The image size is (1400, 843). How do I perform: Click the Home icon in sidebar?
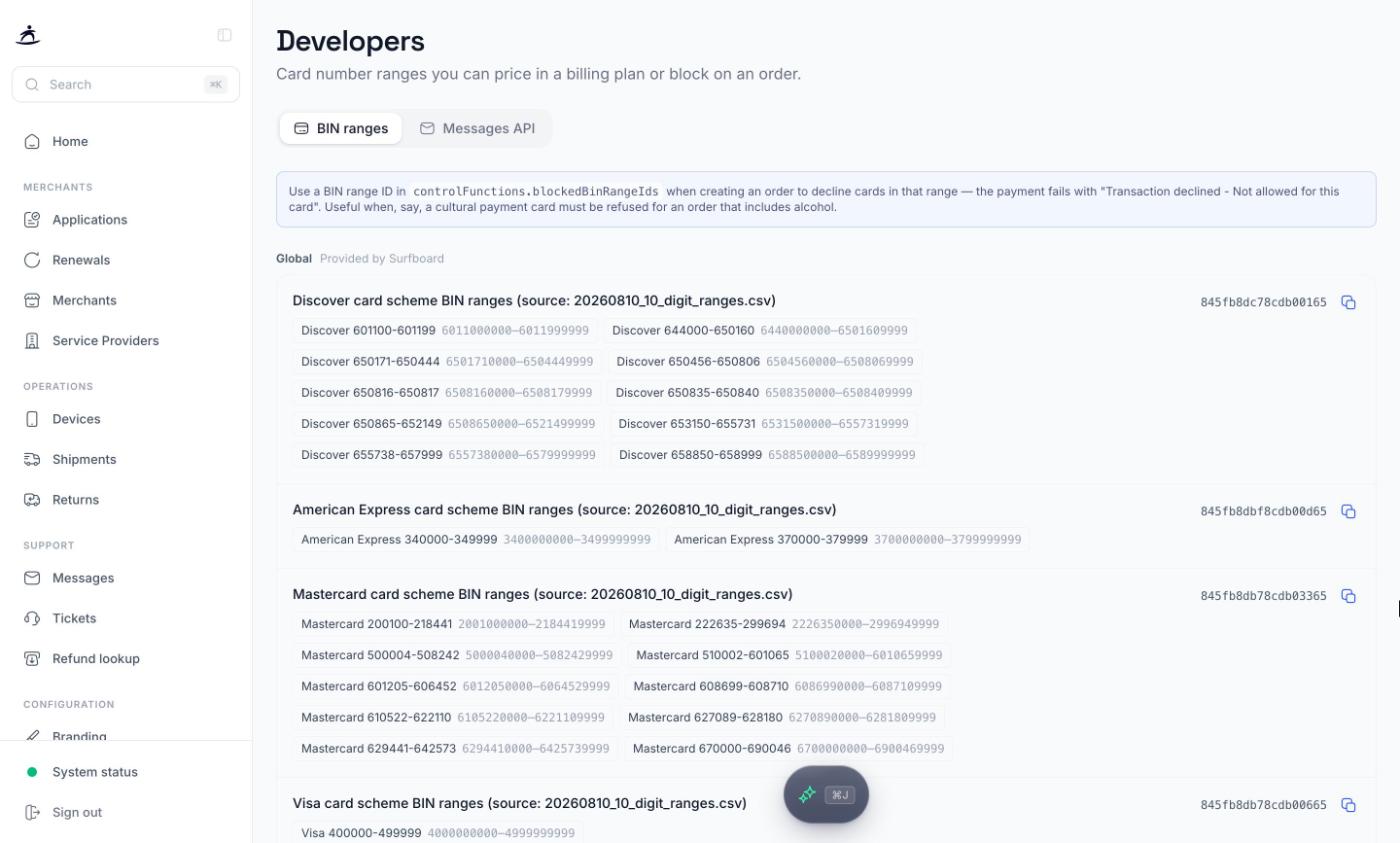32,141
